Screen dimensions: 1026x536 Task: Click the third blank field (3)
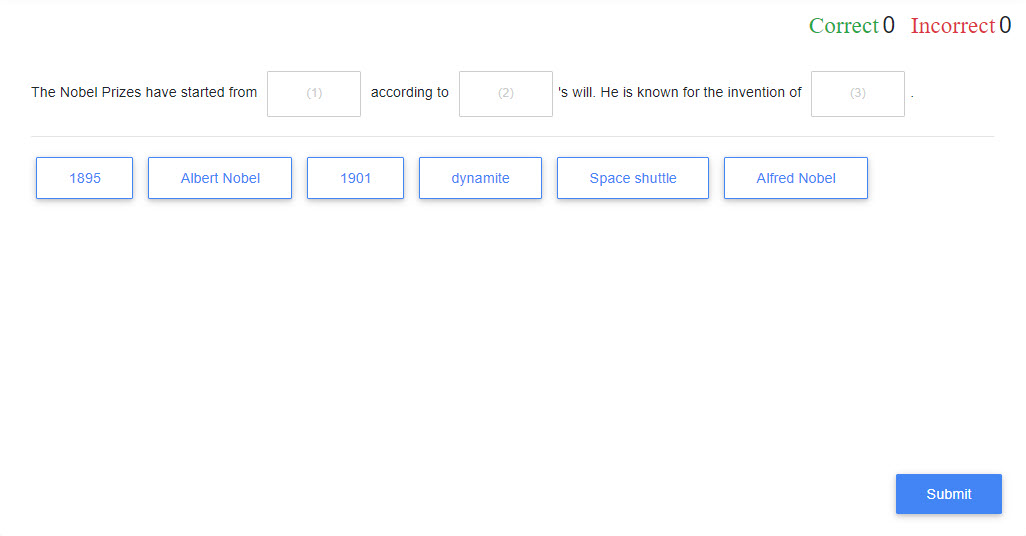pyautogui.click(x=858, y=93)
